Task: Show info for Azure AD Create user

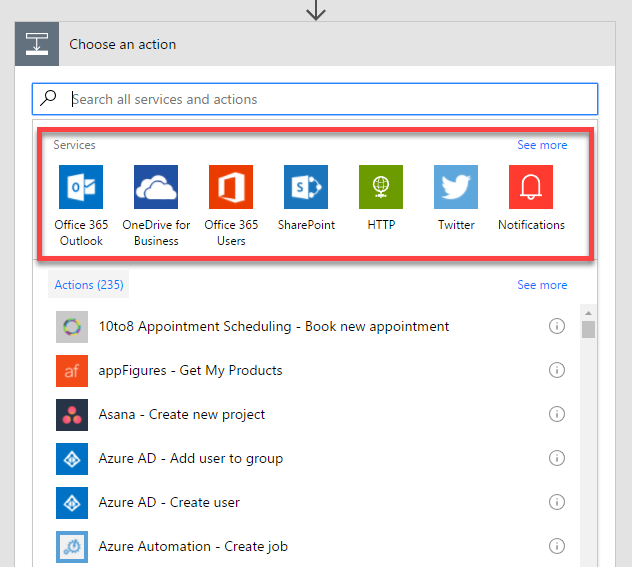Action: click(x=557, y=502)
